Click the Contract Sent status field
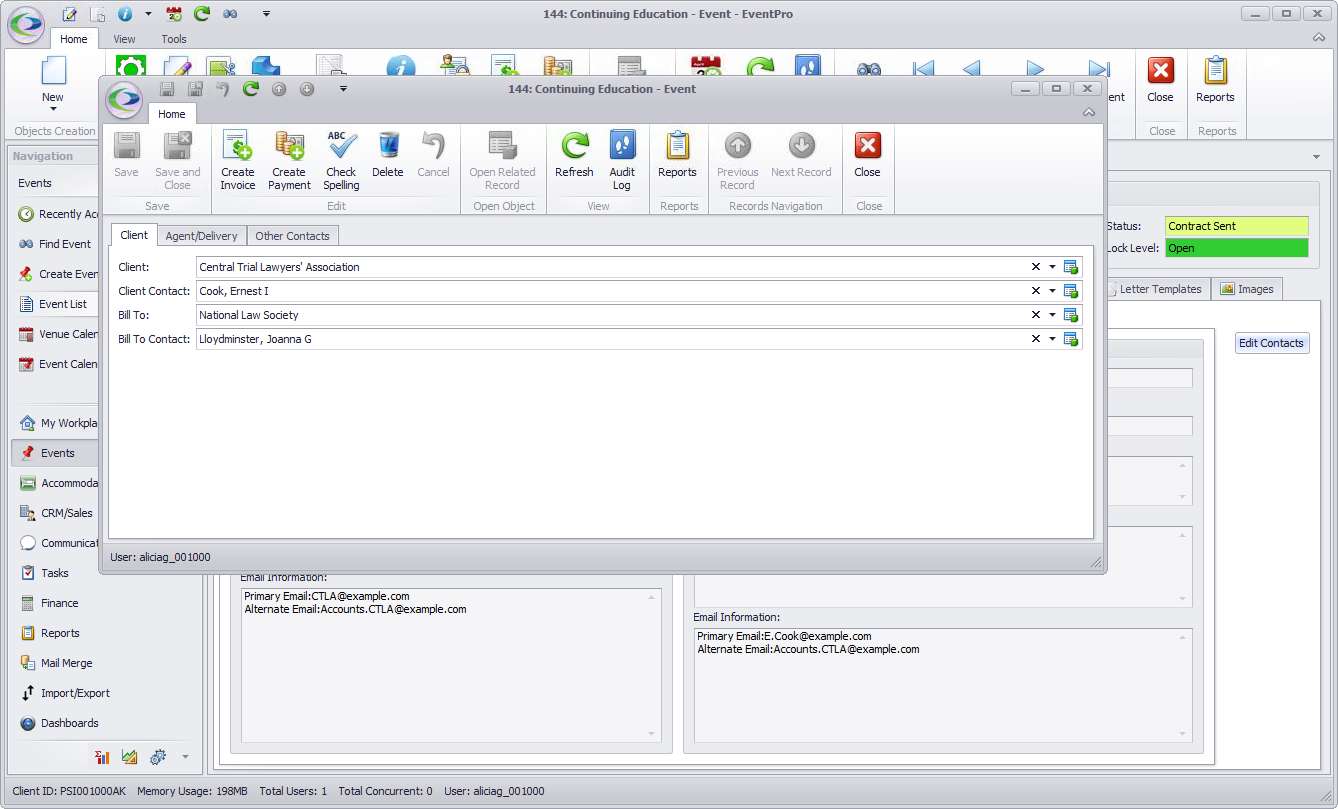 click(x=1236, y=226)
